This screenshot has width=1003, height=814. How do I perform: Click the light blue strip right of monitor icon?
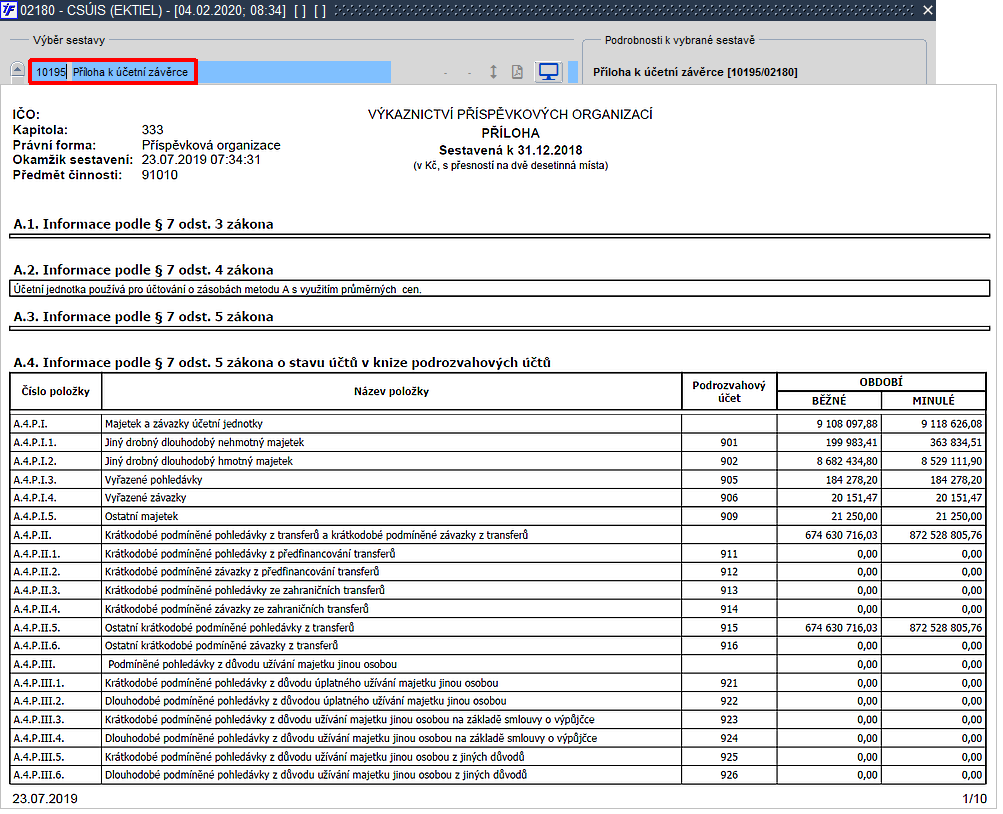(573, 72)
